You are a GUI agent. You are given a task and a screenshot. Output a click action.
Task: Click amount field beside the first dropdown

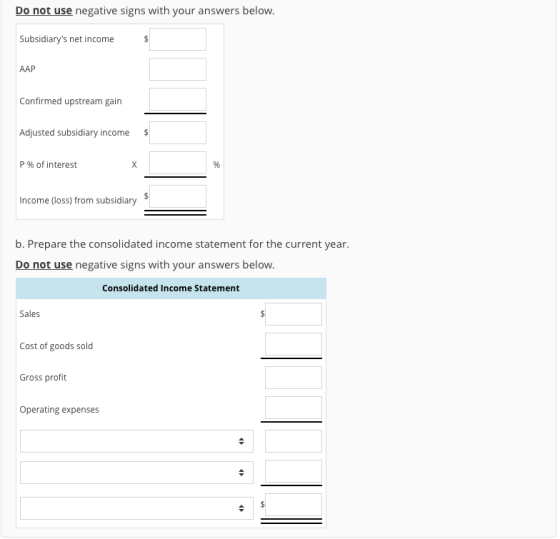pos(294,442)
